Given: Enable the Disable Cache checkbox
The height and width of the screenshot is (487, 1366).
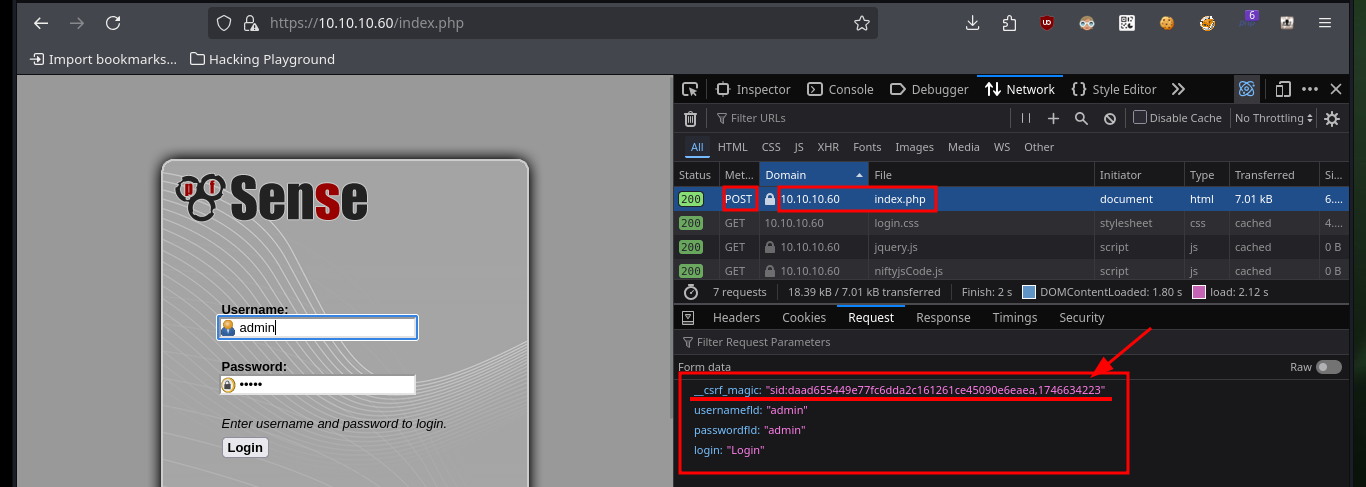Looking at the screenshot, I should [x=1140, y=118].
